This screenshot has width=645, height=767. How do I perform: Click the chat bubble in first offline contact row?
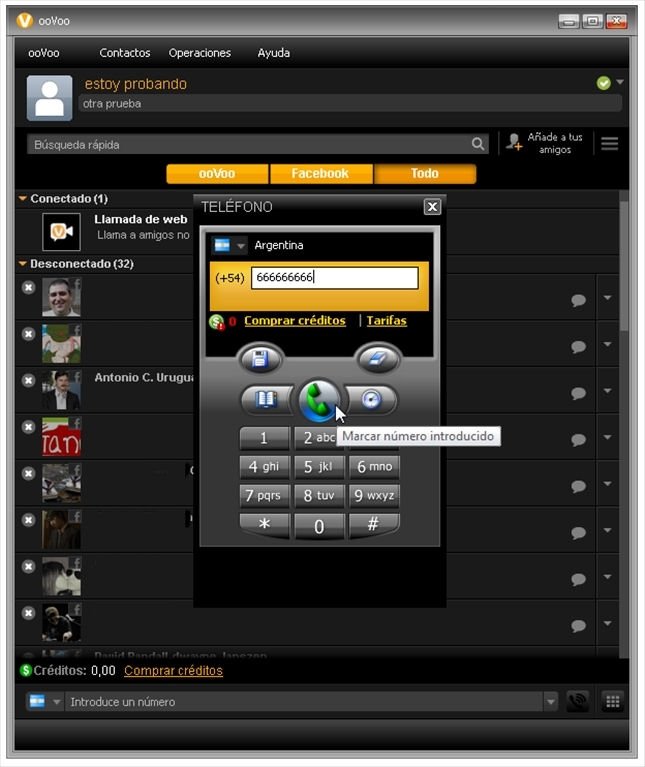tap(578, 300)
